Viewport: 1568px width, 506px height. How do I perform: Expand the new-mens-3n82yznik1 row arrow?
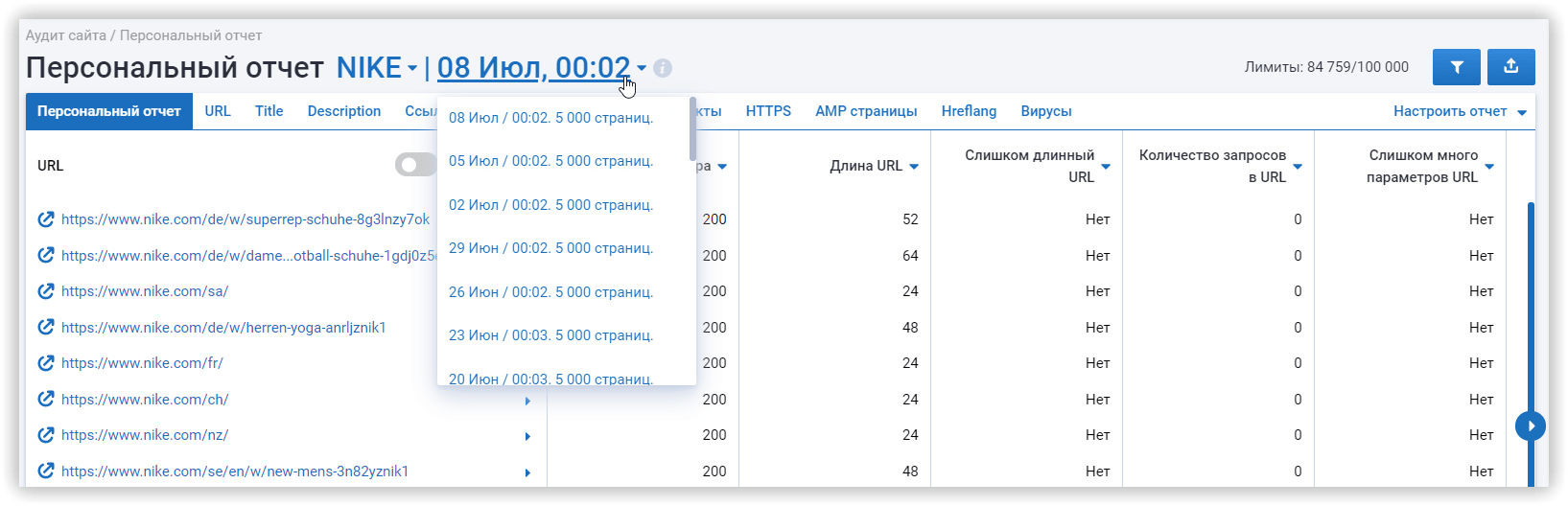coord(527,472)
